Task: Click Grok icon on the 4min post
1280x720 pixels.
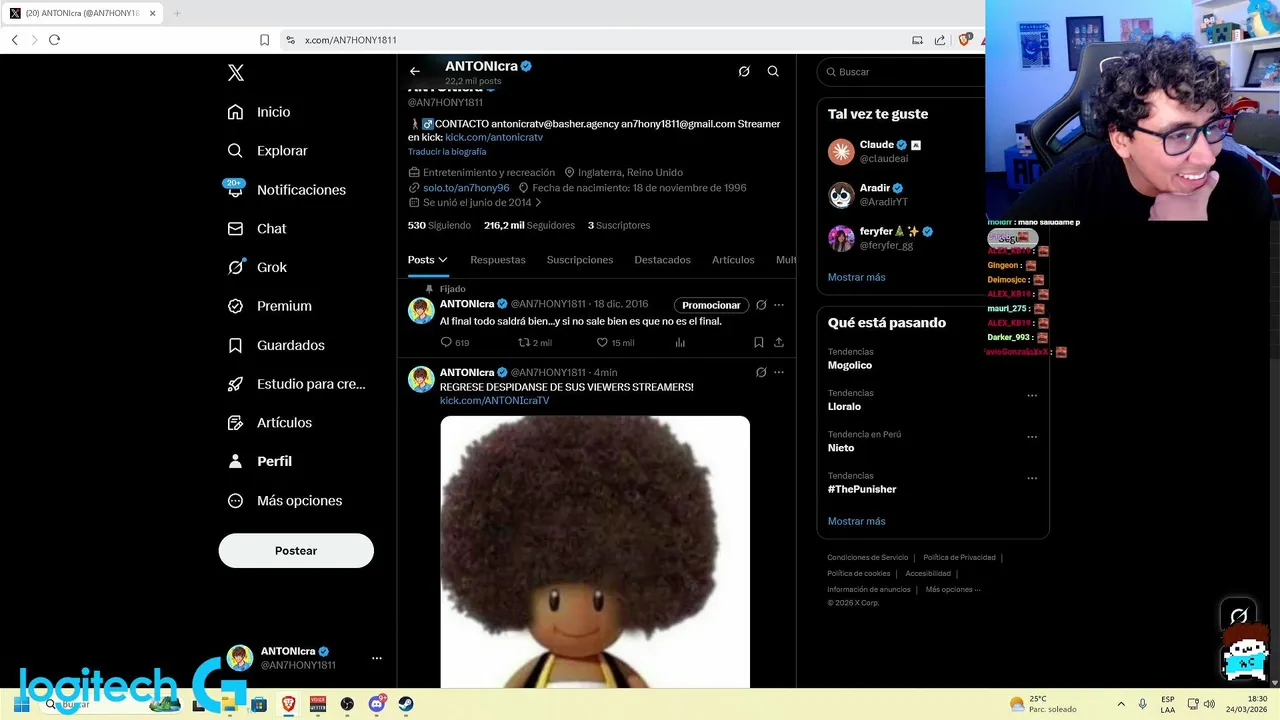Action: click(761, 372)
